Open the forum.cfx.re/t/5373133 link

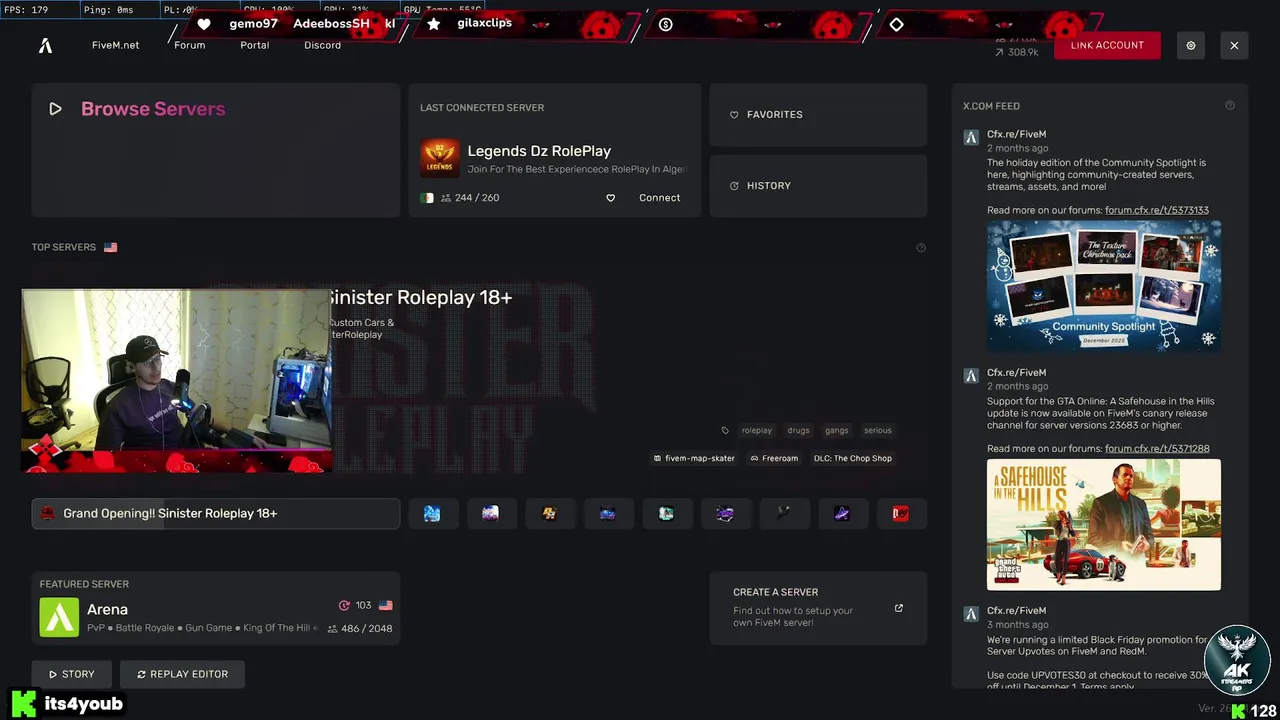click(x=1157, y=210)
